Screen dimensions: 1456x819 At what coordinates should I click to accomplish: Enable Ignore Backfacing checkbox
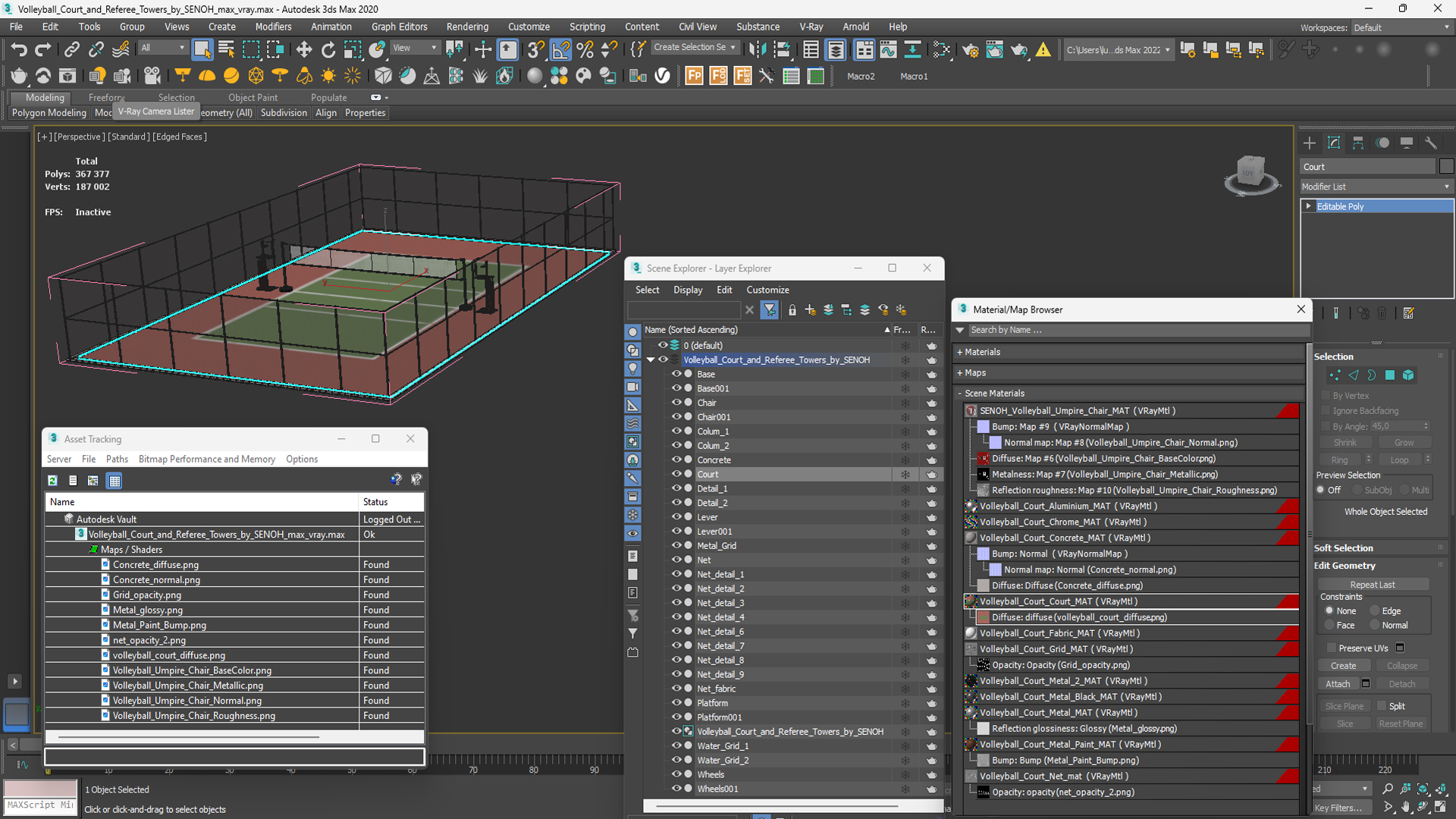[x=1326, y=411]
